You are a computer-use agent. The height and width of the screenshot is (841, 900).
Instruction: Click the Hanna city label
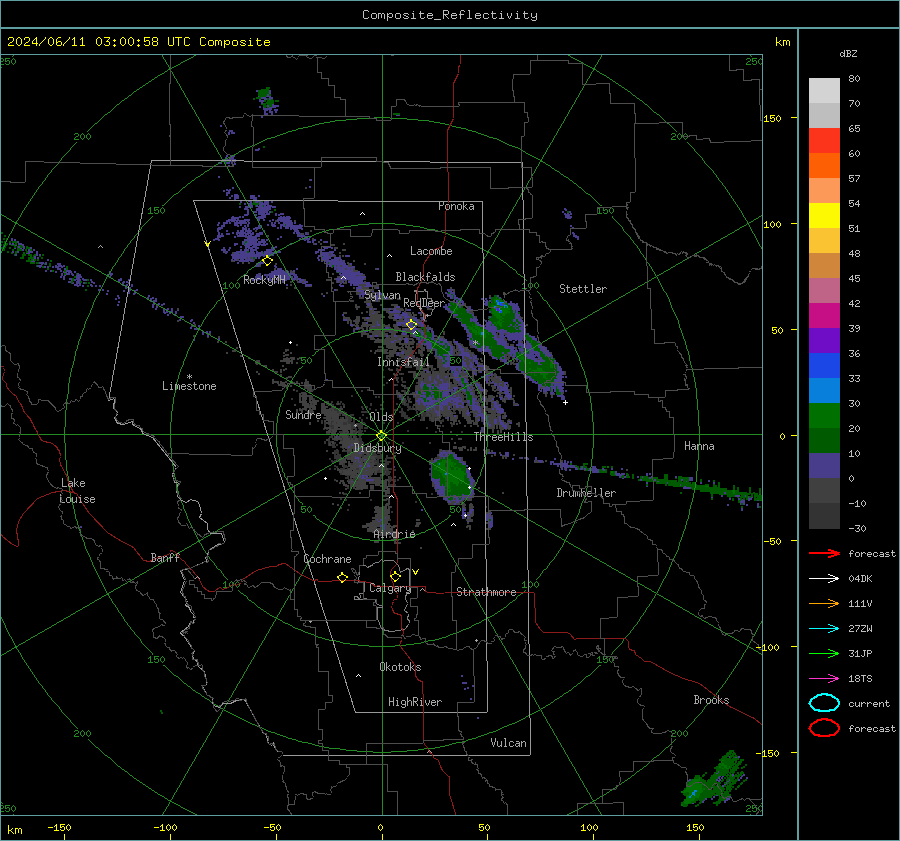pos(699,446)
